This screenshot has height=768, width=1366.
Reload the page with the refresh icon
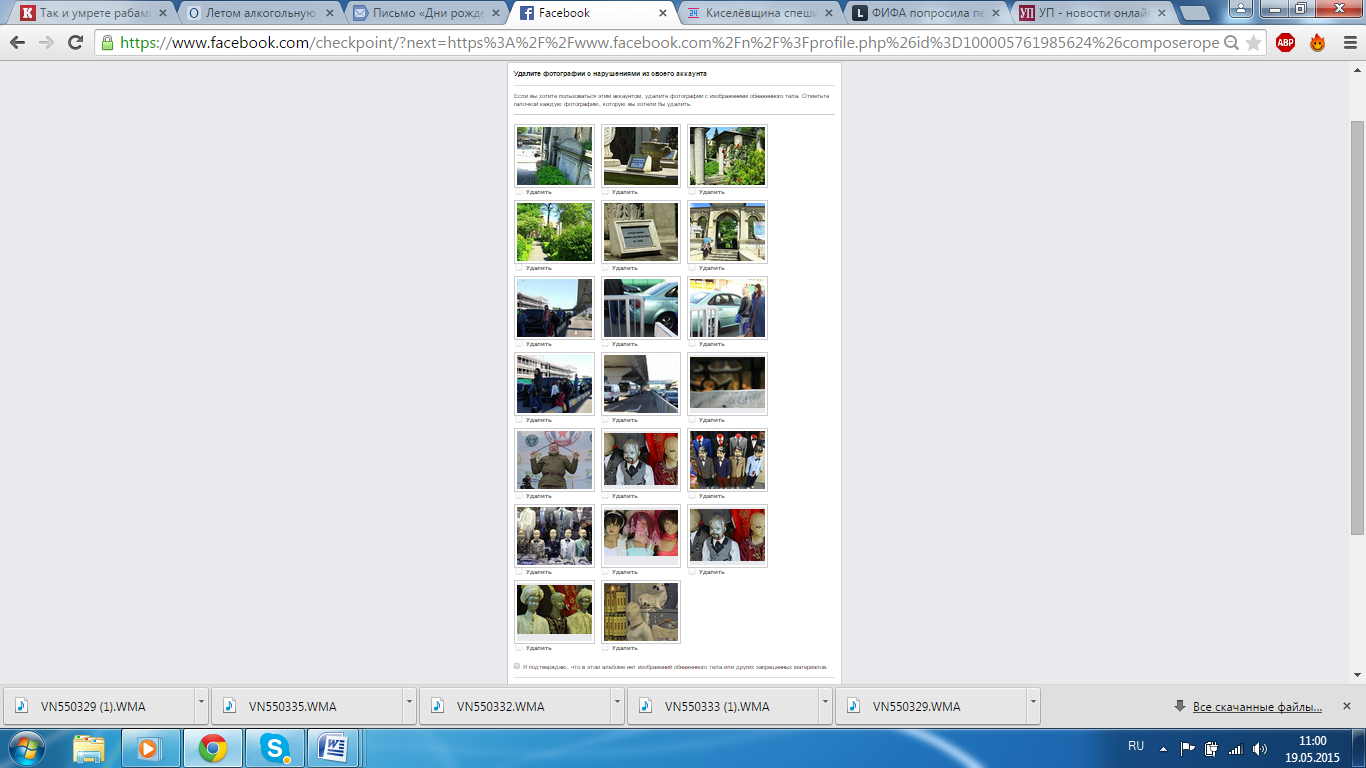point(75,43)
